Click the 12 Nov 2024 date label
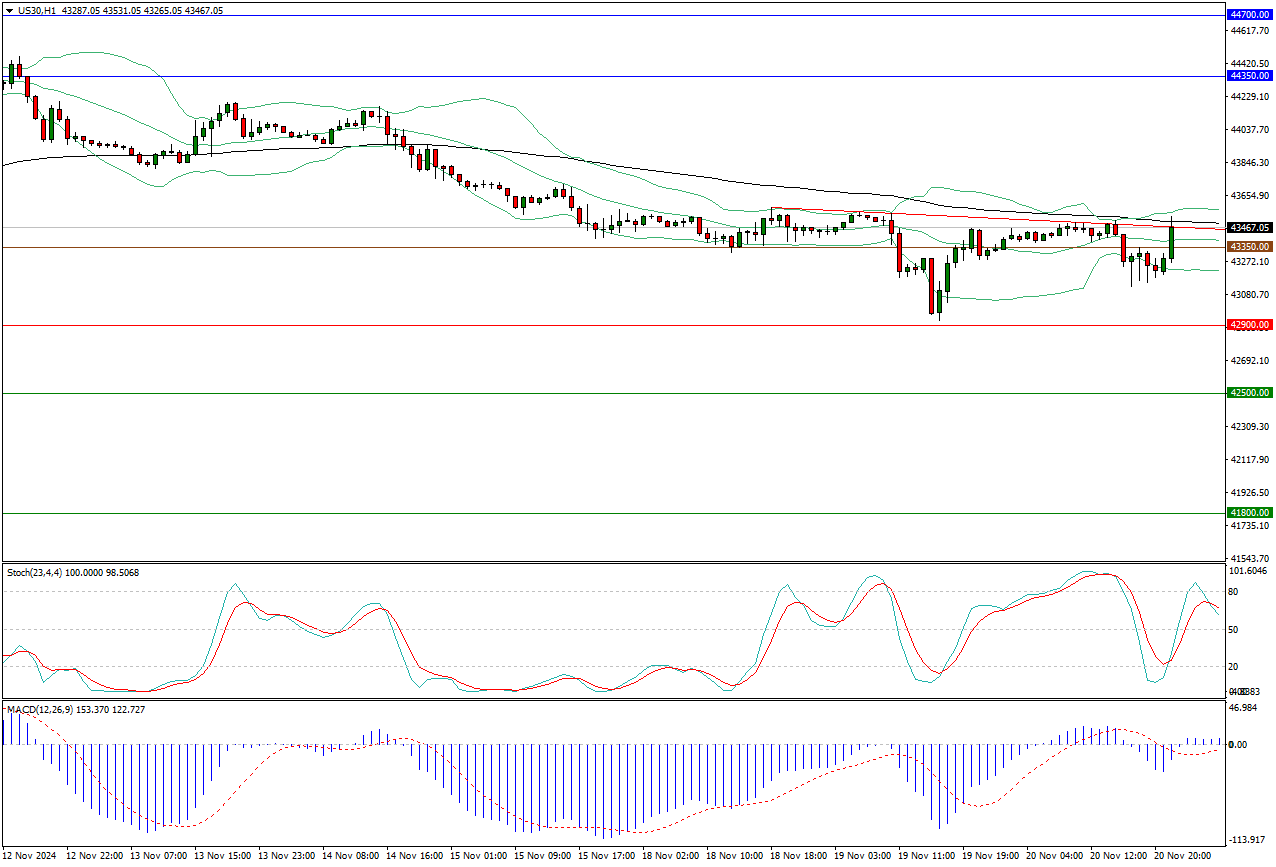Image resolution: width=1276 pixels, height=867 pixels. pos(30,857)
